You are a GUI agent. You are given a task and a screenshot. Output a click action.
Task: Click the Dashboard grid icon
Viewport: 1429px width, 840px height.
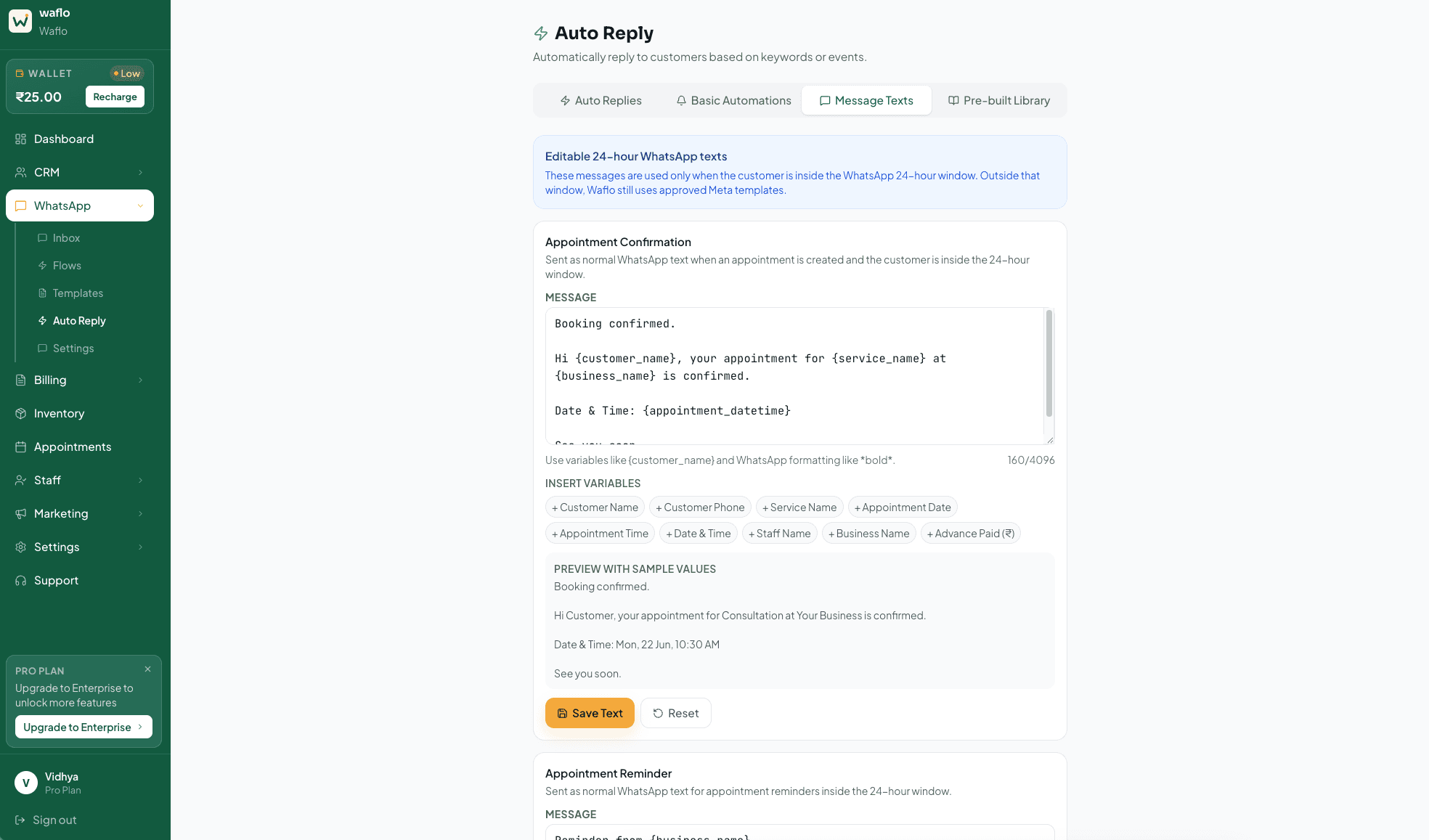click(x=20, y=139)
